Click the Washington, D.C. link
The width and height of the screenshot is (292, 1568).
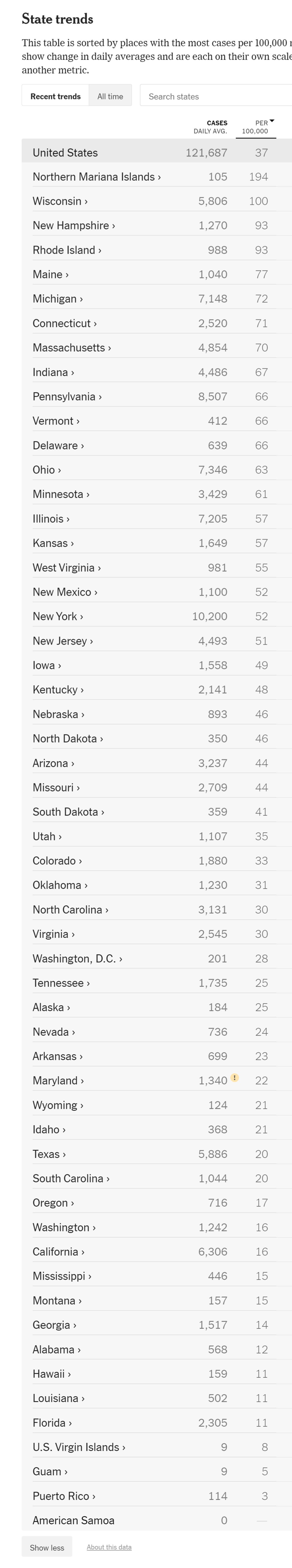tap(77, 958)
